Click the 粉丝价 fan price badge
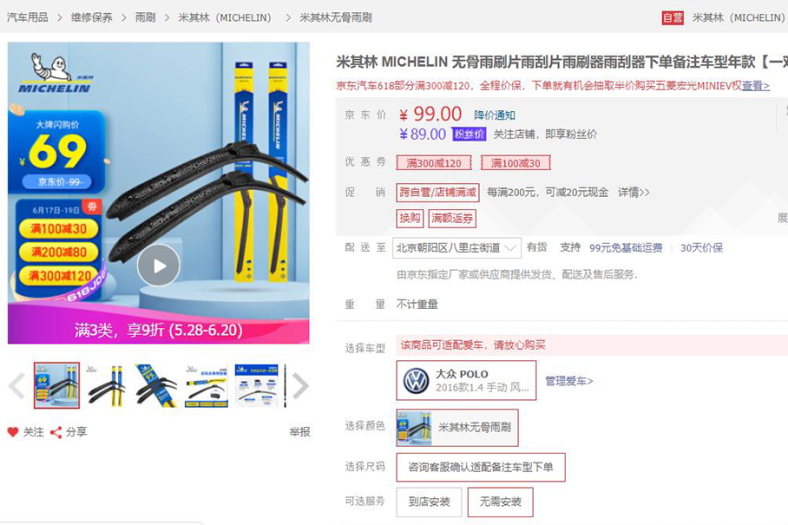The height and width of the screenshot is (525, 788). [x=469, y=134]
